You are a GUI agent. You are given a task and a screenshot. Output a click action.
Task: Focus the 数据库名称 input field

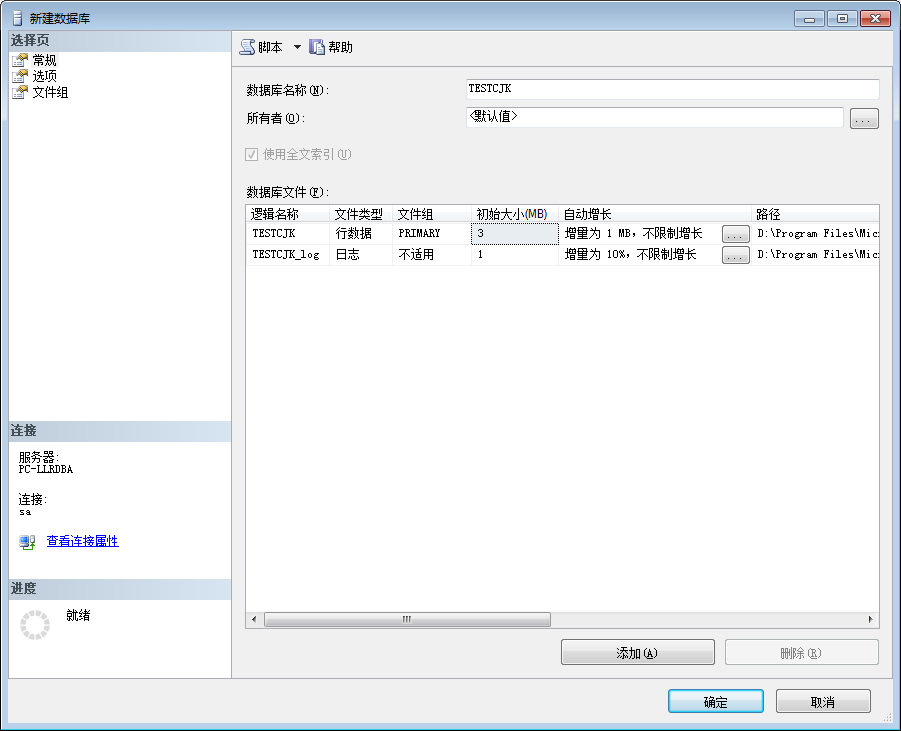(x=672, y=89)
